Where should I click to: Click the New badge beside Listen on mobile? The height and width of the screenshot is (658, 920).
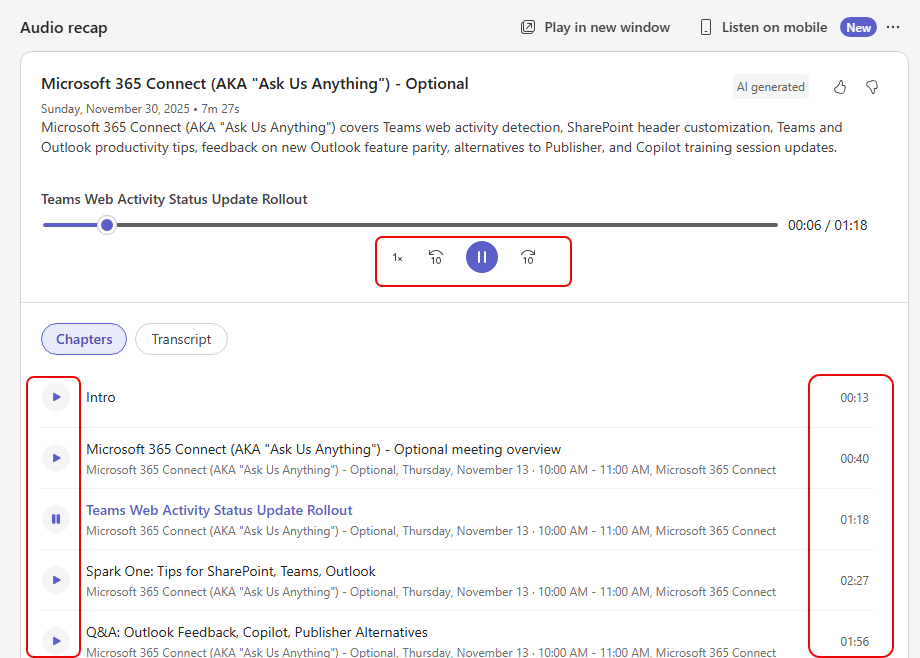858,27
